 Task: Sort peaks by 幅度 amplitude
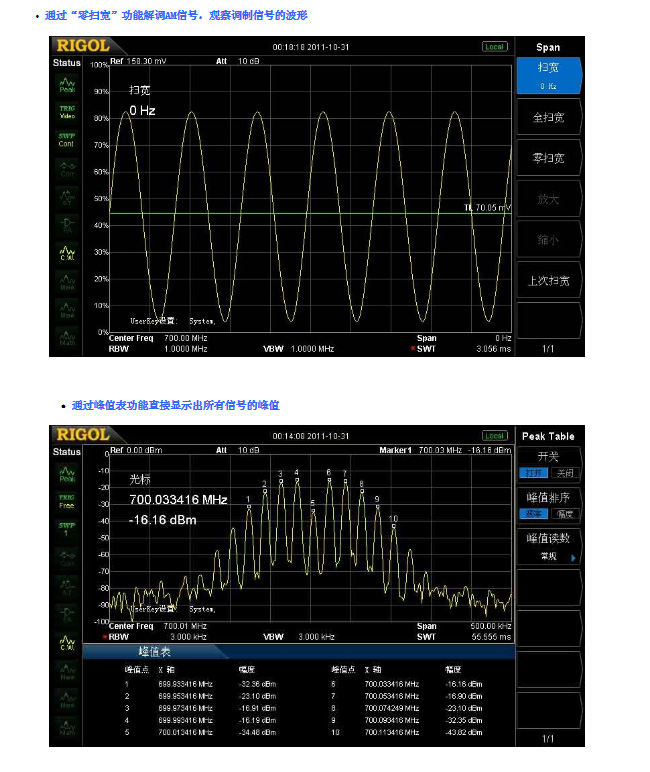pos(565,513)
